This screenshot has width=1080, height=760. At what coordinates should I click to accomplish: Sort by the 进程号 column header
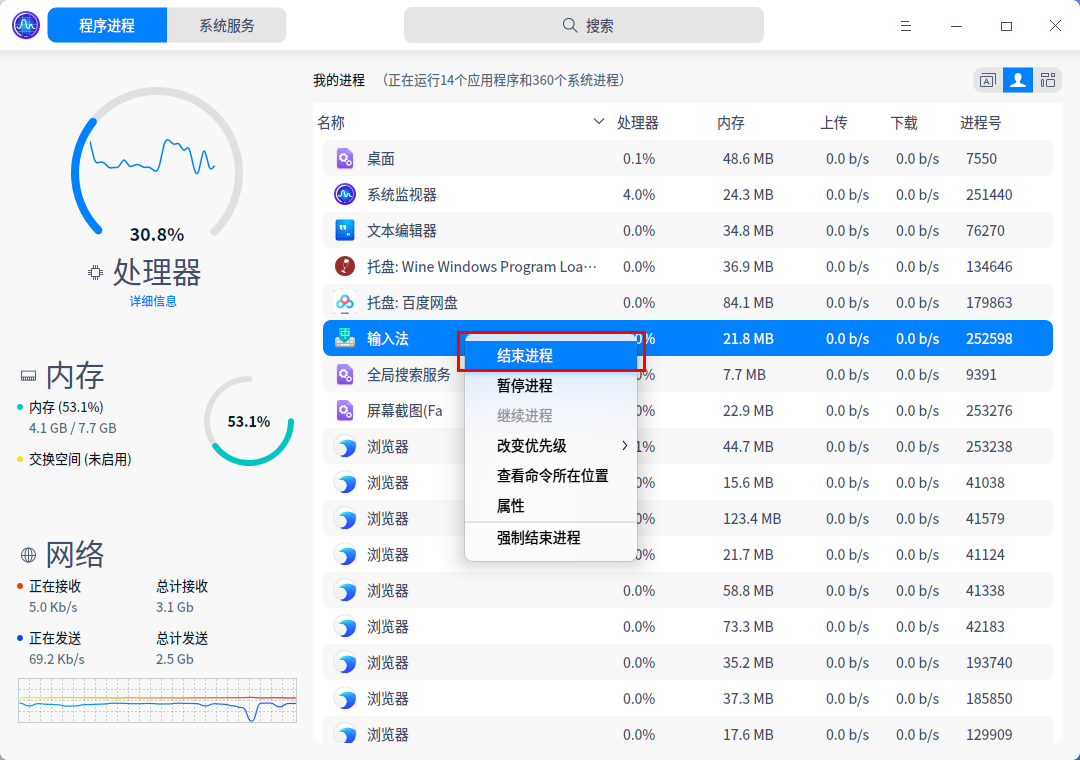(981, 123)
